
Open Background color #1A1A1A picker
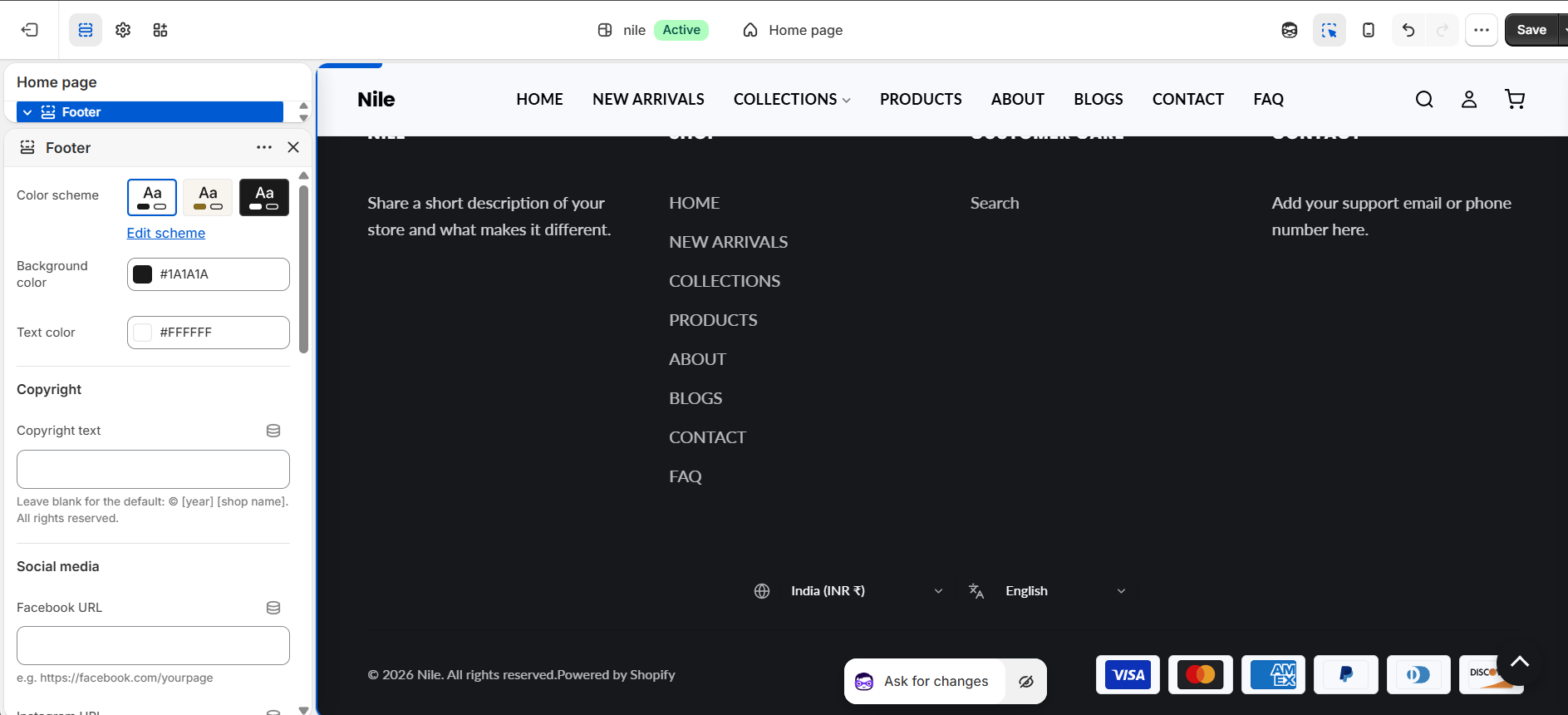[x=209, y=274]
